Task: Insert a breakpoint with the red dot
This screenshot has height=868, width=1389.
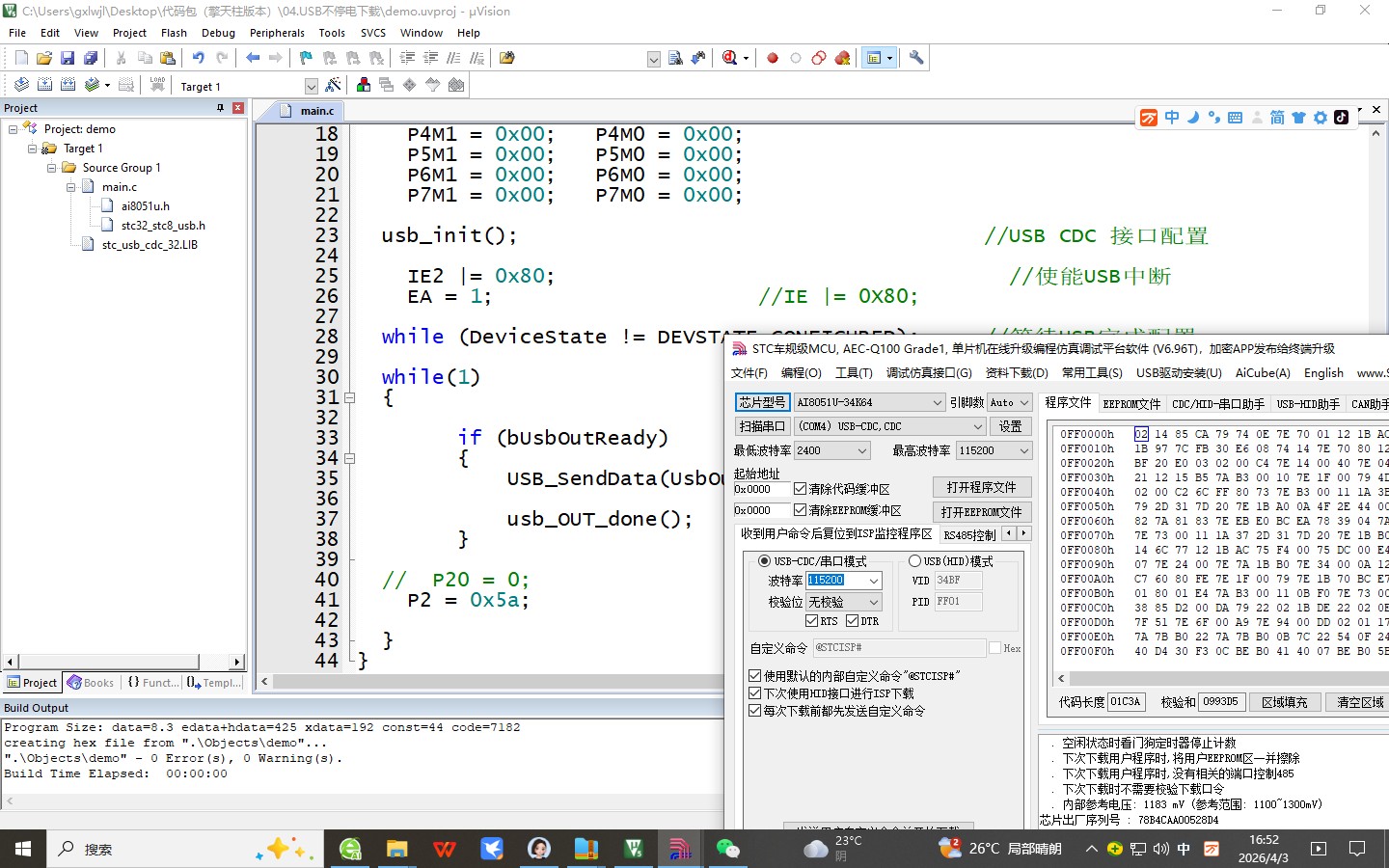Action: click(773, 58)
